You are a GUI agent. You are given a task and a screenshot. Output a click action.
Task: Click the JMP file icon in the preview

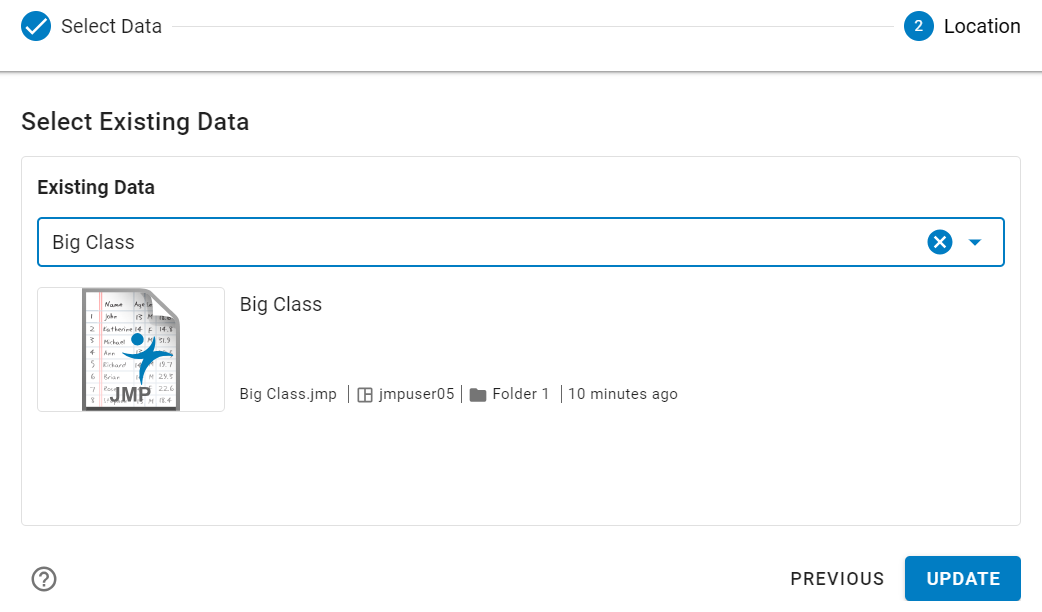tap(130, 349)
